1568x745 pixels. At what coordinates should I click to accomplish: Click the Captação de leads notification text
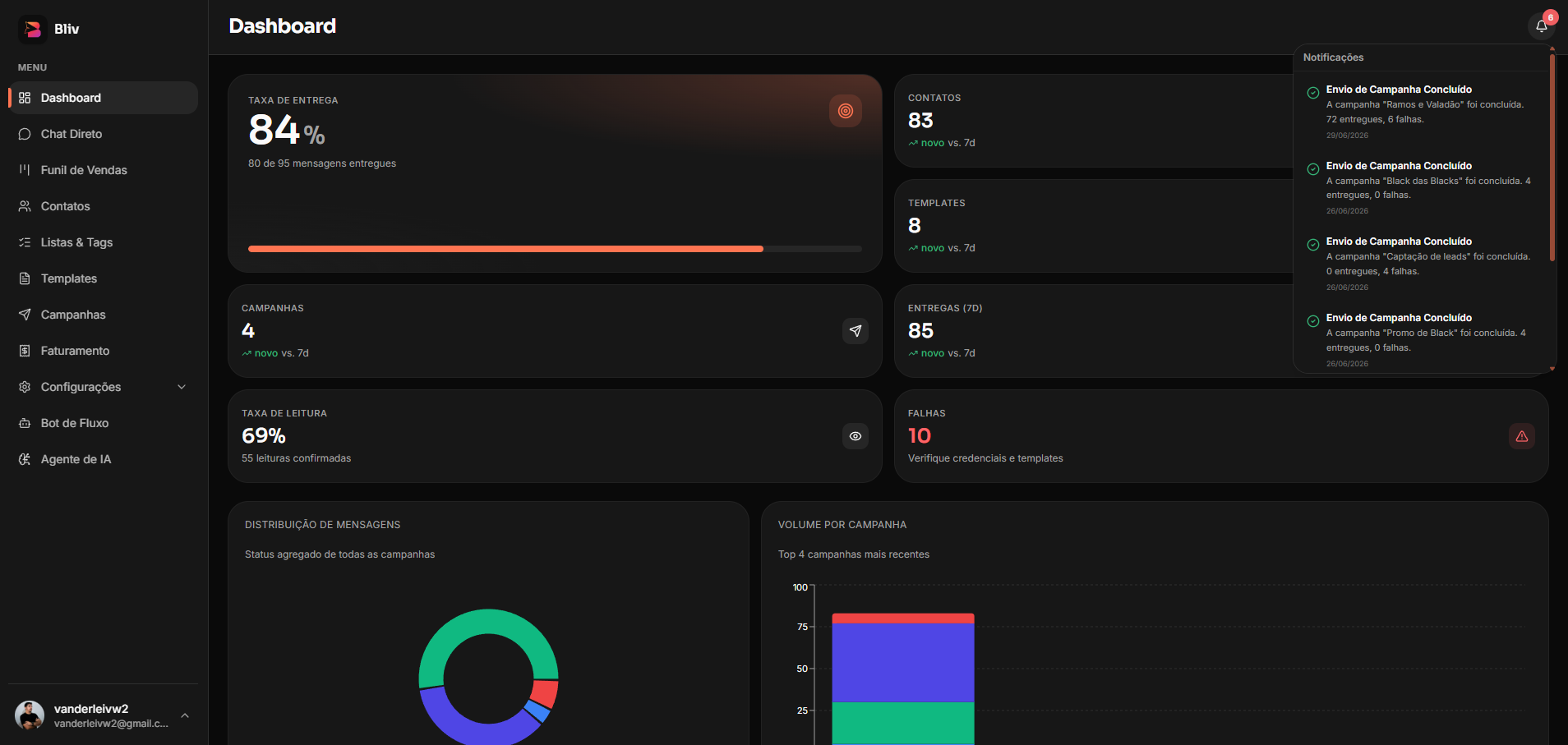click(x=1428, y=264)
